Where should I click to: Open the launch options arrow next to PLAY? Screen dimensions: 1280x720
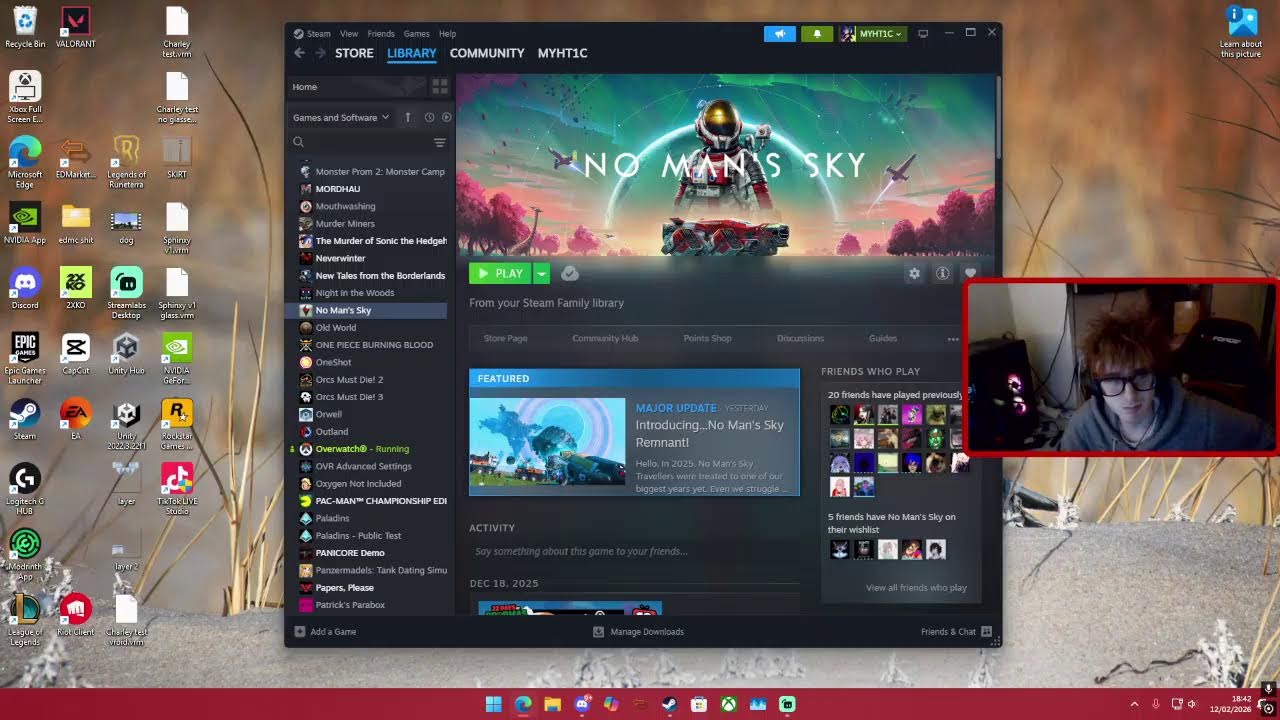(541, 273)
